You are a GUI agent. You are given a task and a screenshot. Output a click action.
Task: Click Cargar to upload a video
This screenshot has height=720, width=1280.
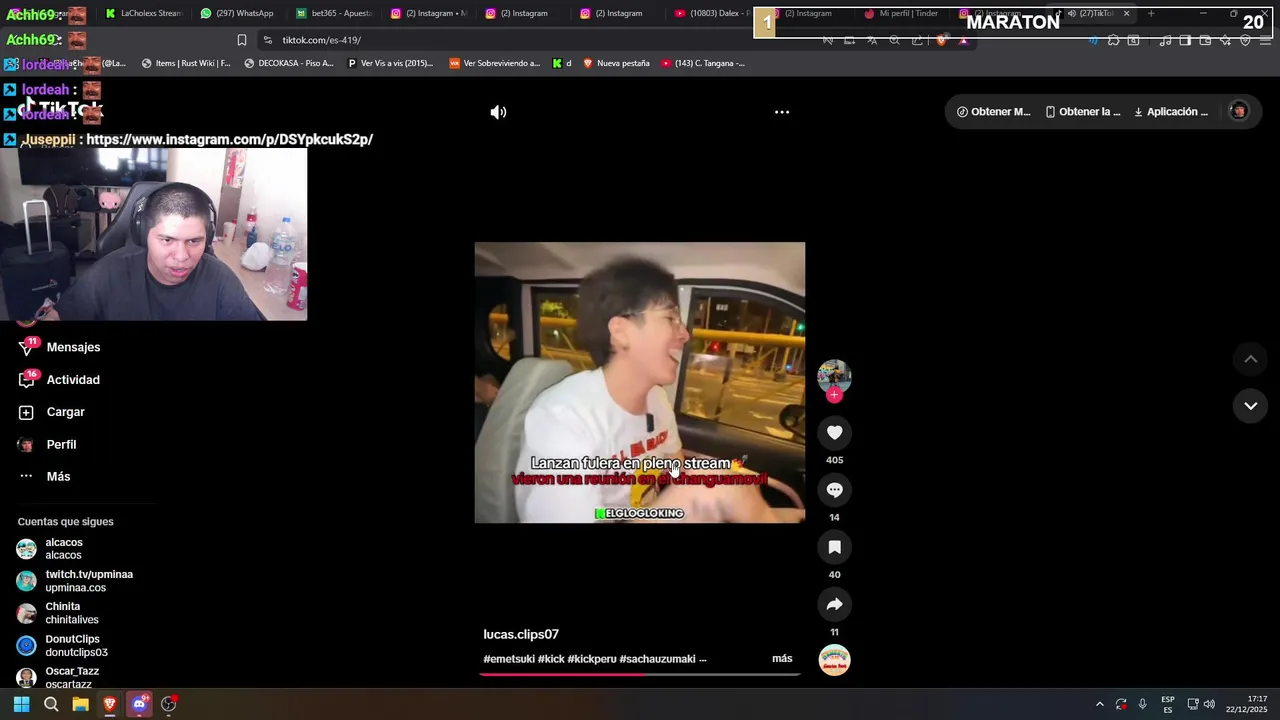(65, 412)
